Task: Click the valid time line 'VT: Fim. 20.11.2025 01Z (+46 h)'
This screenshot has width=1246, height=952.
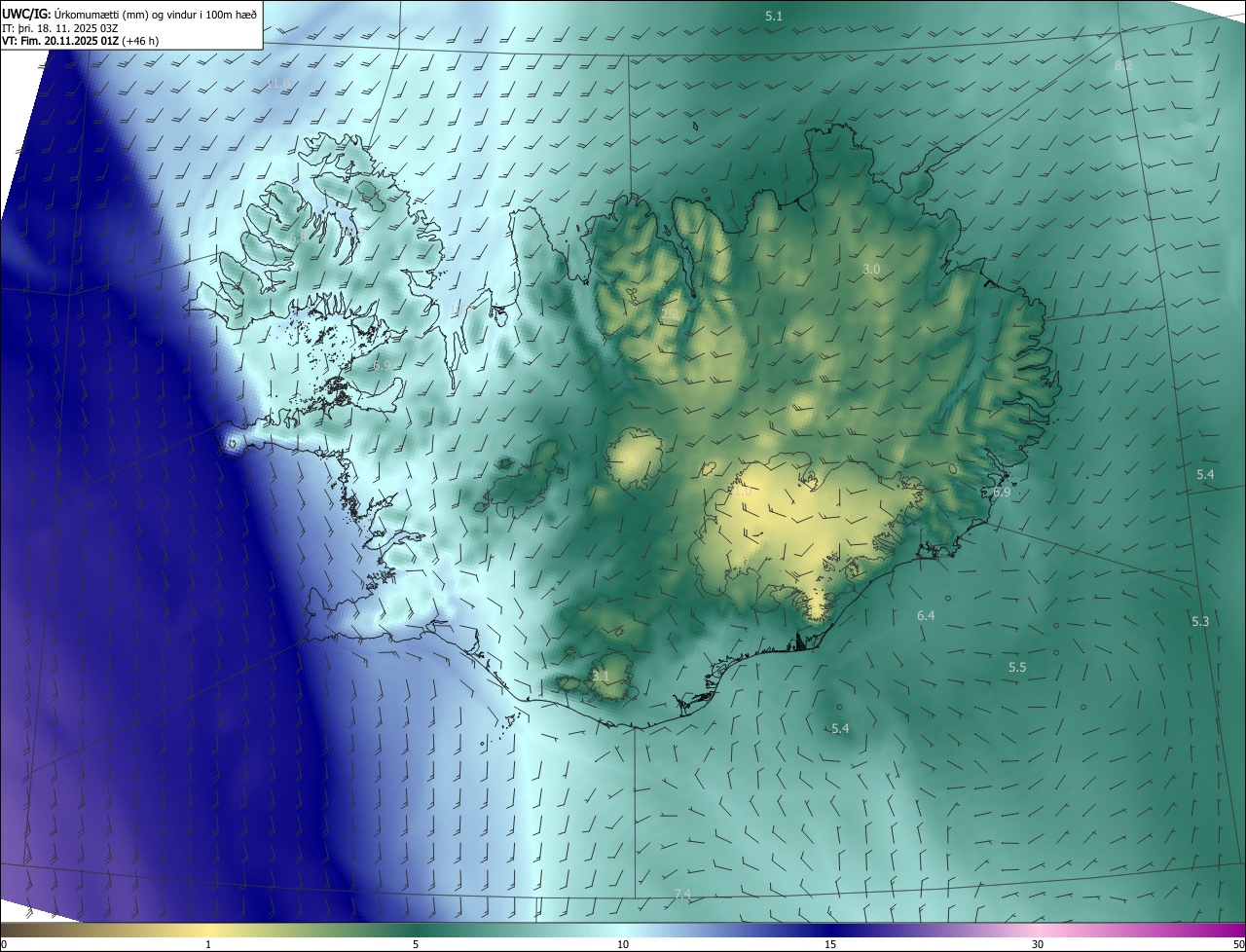Action: (81, 41)
